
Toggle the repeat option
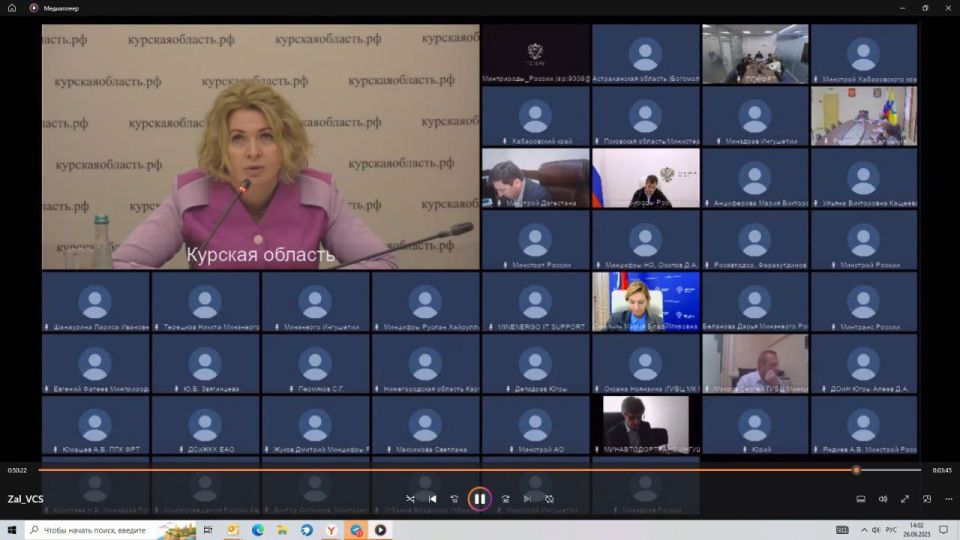[x=549, y=499]
